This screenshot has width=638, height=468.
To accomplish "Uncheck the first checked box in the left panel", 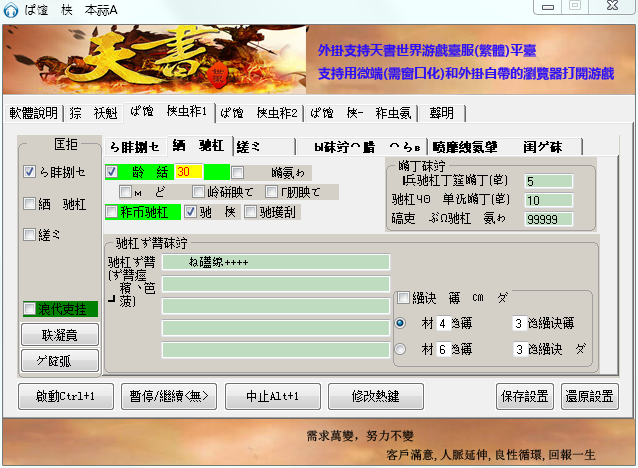I will [x=30, y=172].
